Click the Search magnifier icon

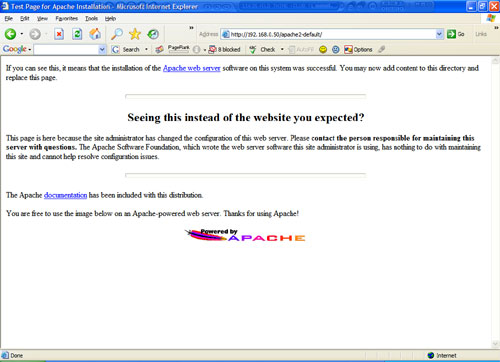(x=117, y=34)
